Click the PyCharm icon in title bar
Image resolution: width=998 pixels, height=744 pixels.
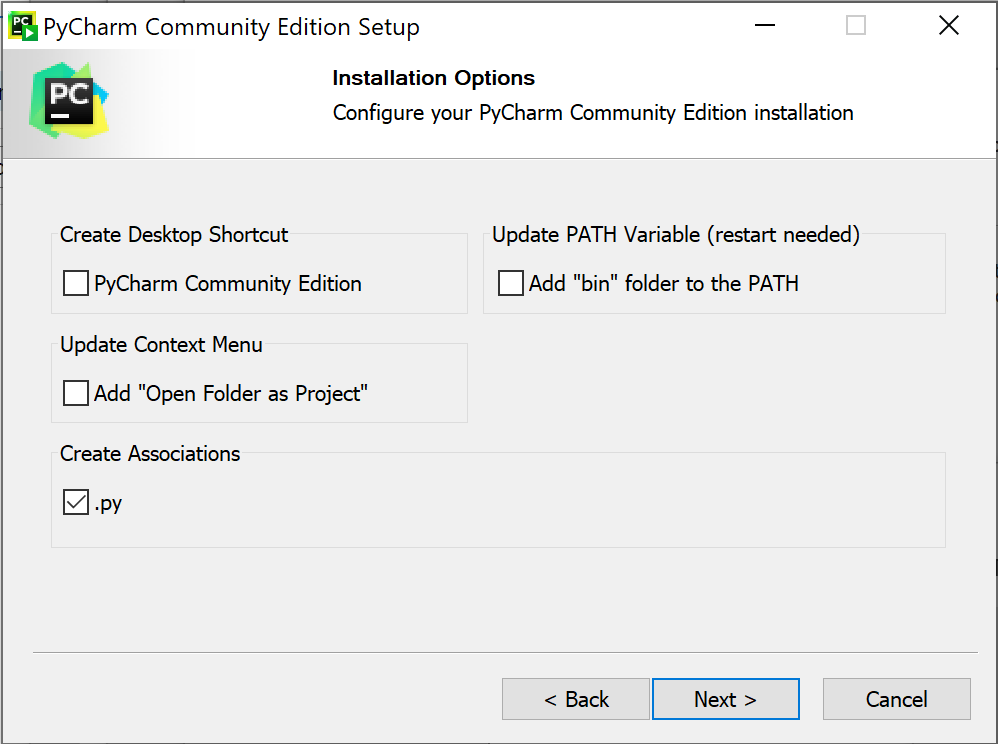click(23, 26)
